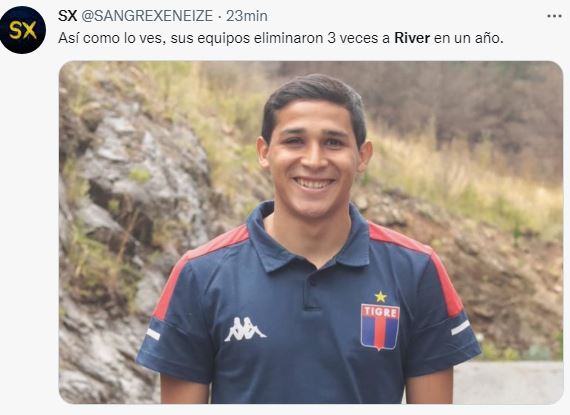
Task: Open the three-dot more options menu
Action: point(554,16)
